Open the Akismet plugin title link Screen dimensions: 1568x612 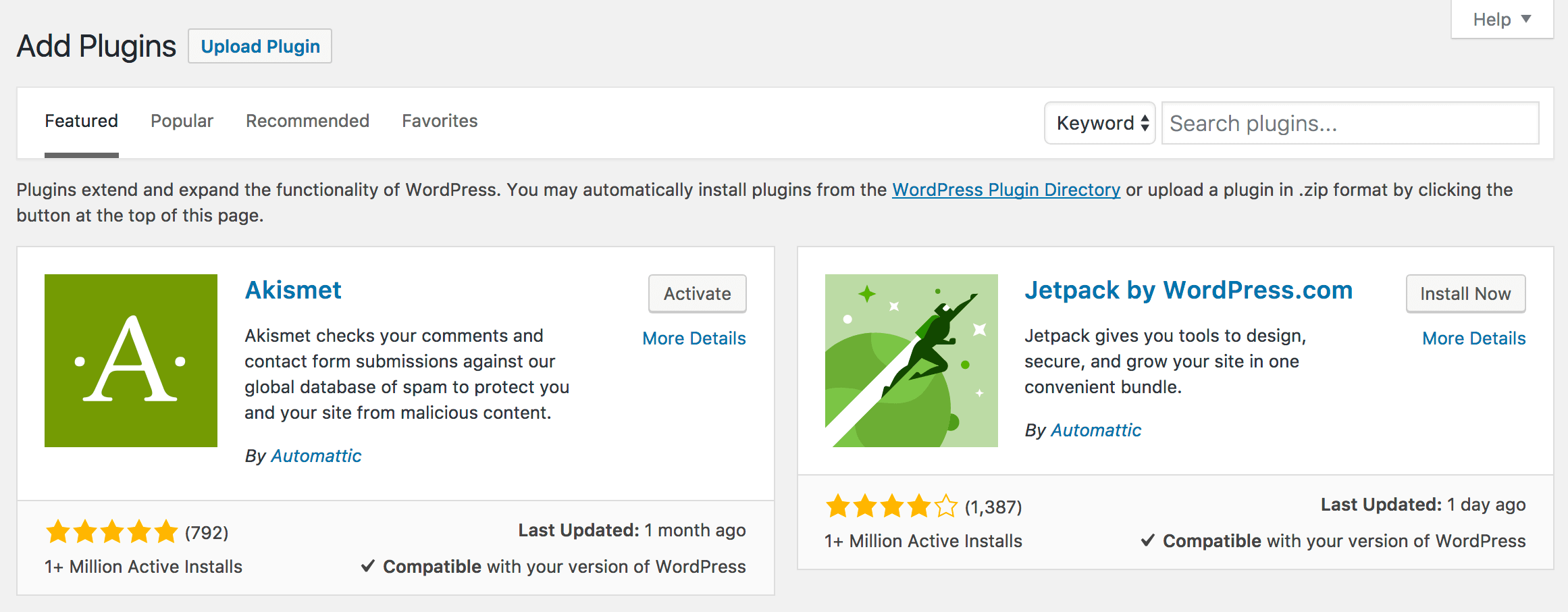(293, 290)
